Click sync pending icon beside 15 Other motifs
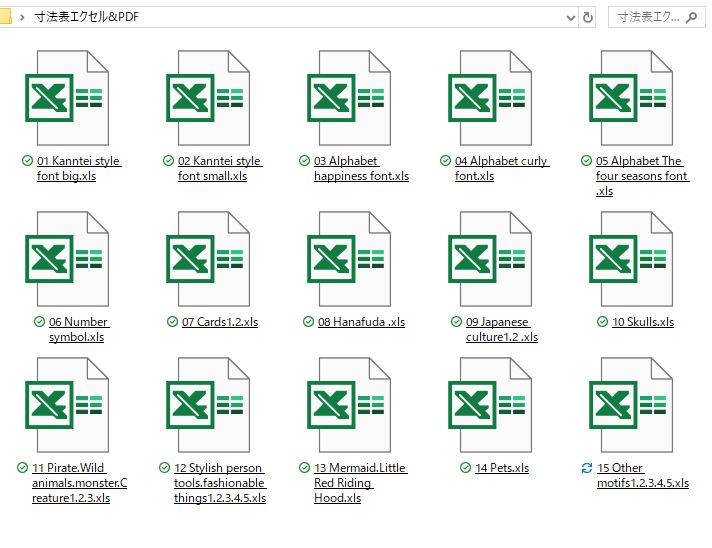 pyautogui.click(x=587, y=468)
